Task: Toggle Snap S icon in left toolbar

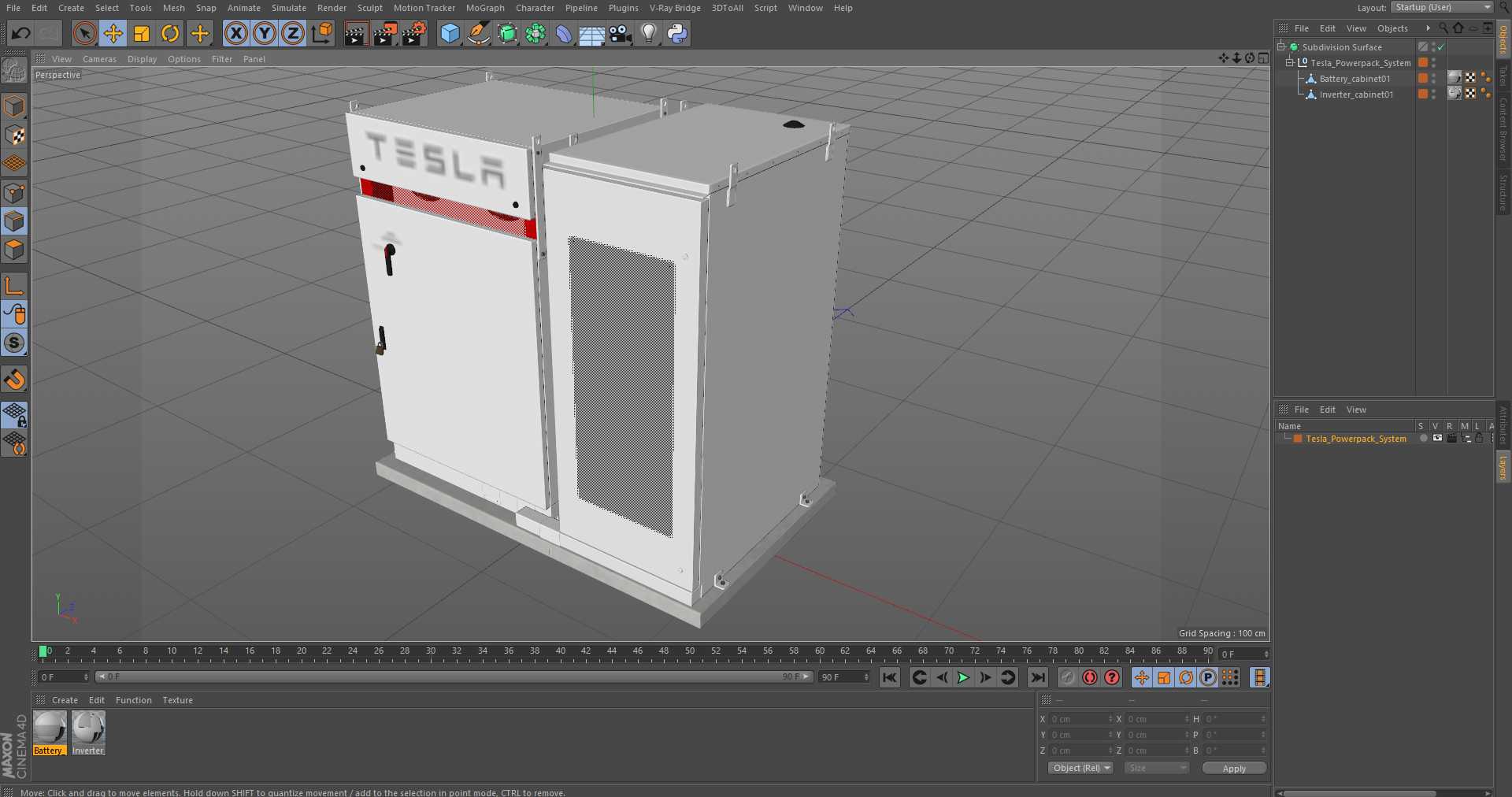Action: (x=14, y=343)
